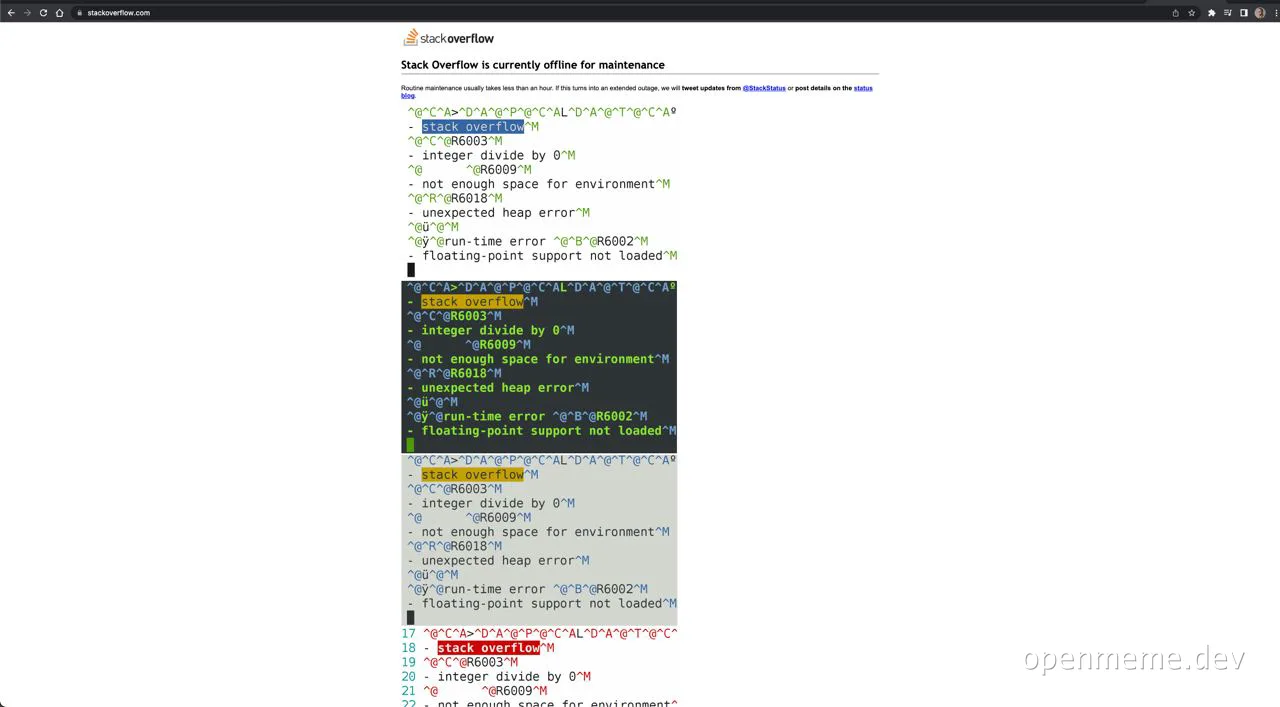This screenshot has height=707, width=1280.
Task: Open the browser home page
Action: (x=59, y=13)
